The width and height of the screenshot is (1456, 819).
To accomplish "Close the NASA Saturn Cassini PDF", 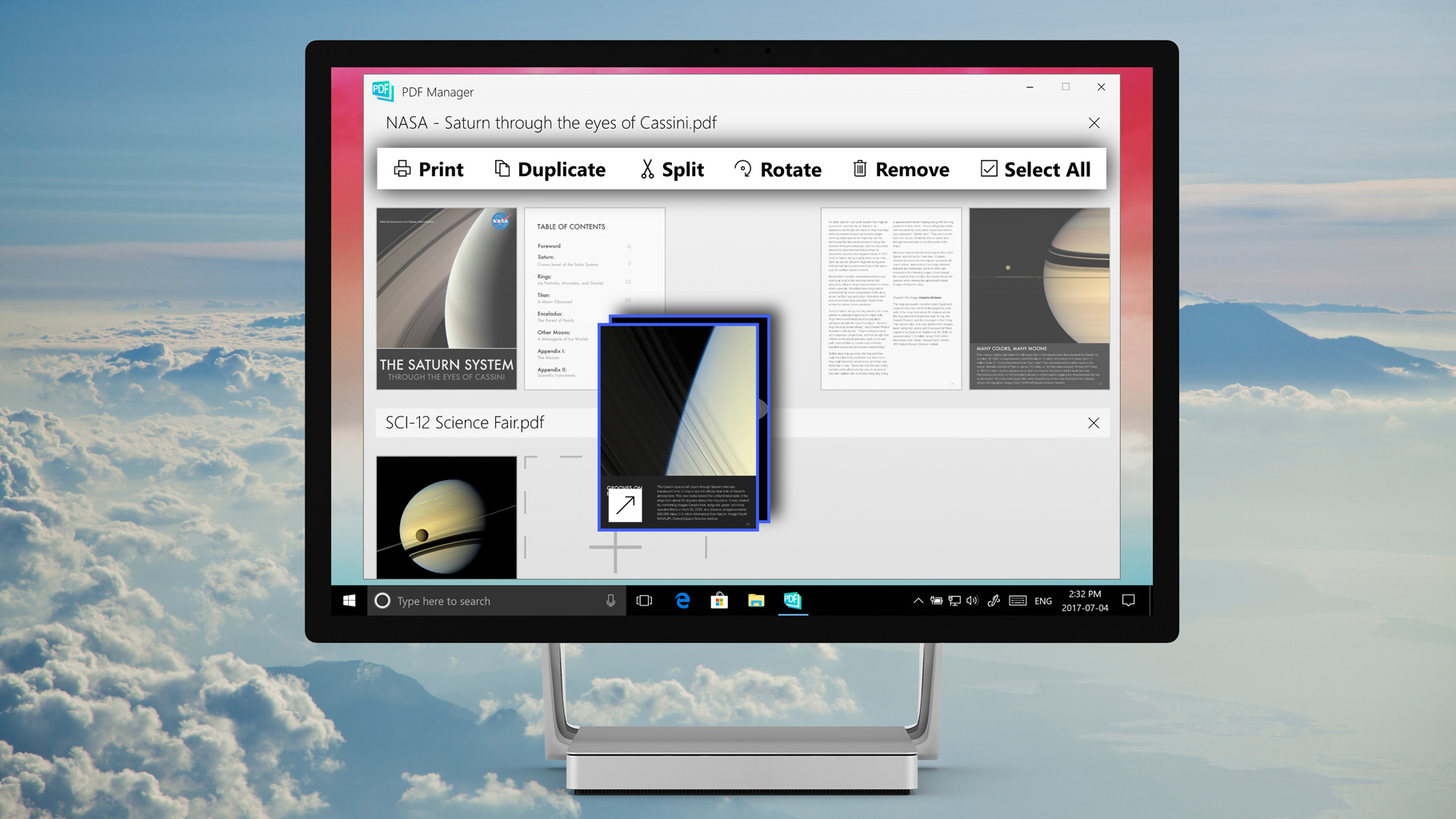I will coord(1094,123).
